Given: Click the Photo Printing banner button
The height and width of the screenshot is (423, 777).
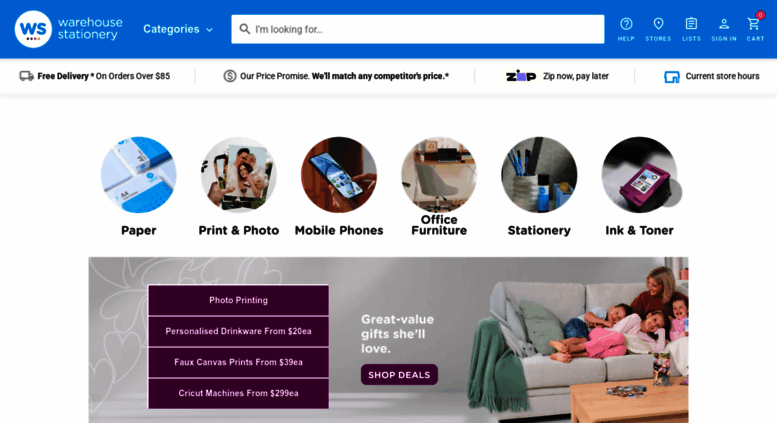Looking at the screenshot, I should pos(238,300).
